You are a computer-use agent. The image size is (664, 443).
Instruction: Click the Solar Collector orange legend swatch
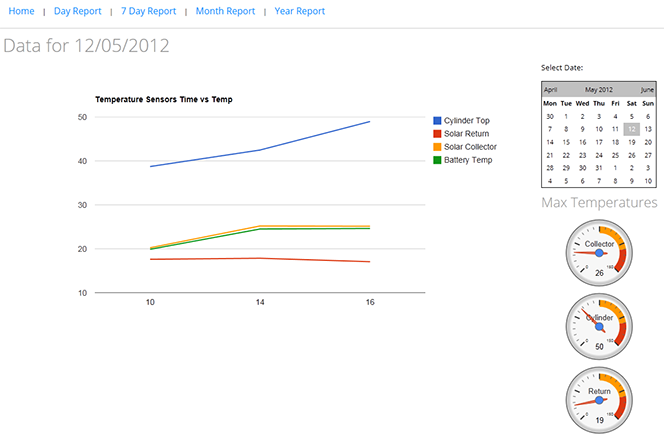pyautogui.click(x=437, y=147)
